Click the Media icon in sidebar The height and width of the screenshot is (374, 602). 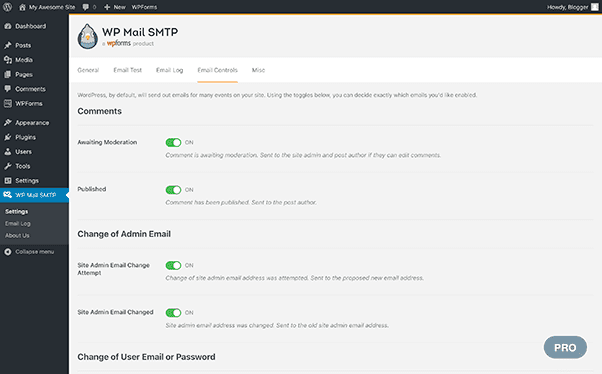tap(8, 60)
